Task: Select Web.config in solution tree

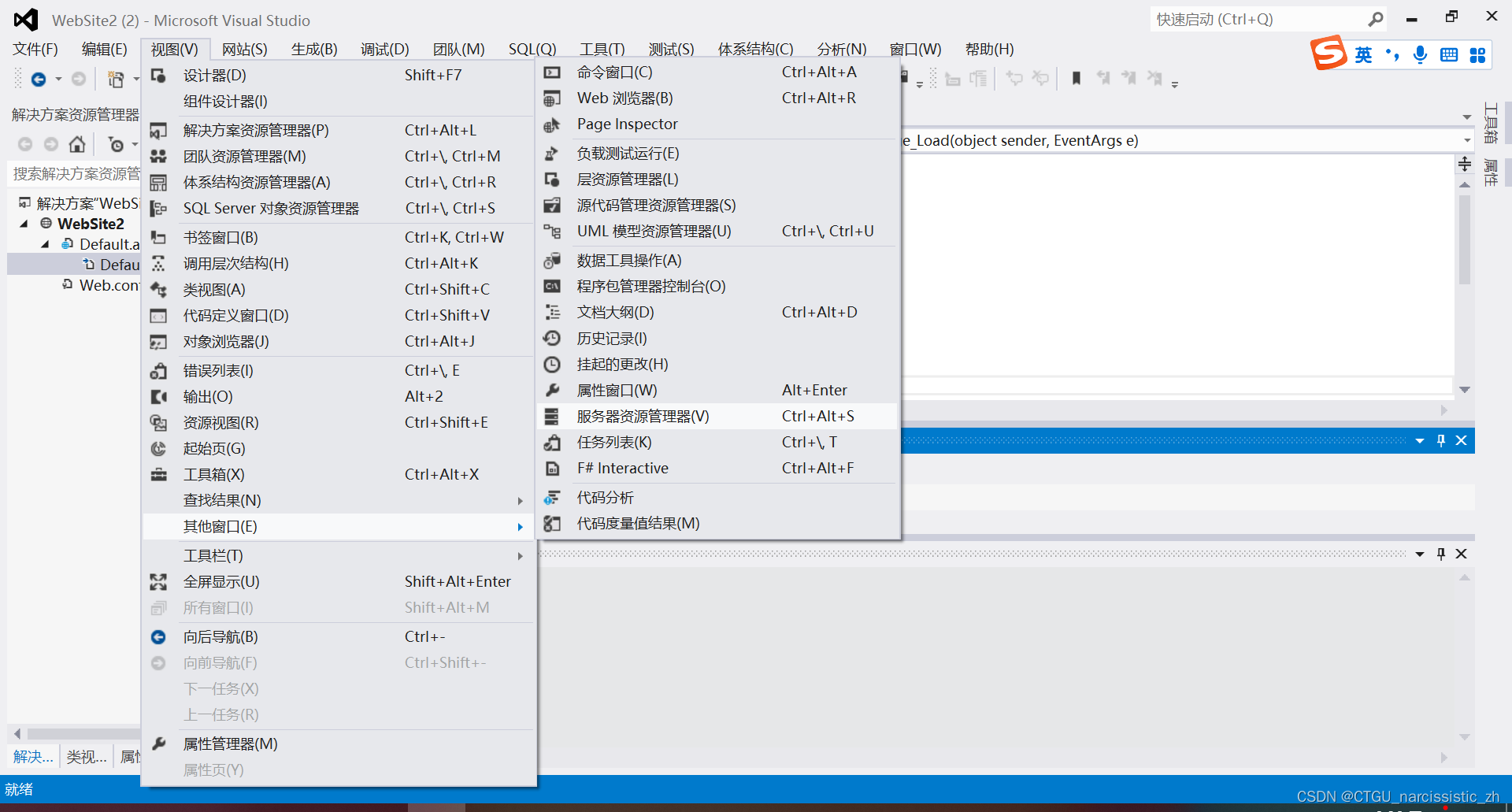Action: (x=109, y=286)
